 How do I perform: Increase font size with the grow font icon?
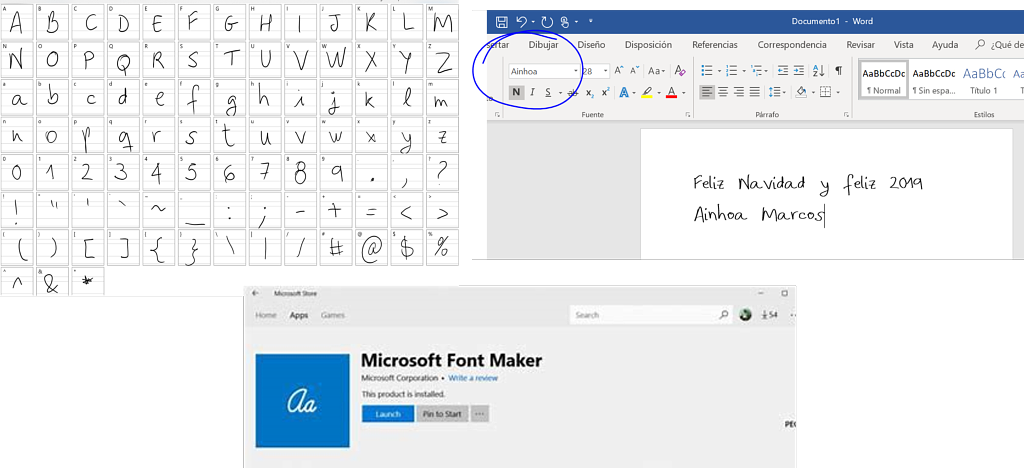pos(618,70)
